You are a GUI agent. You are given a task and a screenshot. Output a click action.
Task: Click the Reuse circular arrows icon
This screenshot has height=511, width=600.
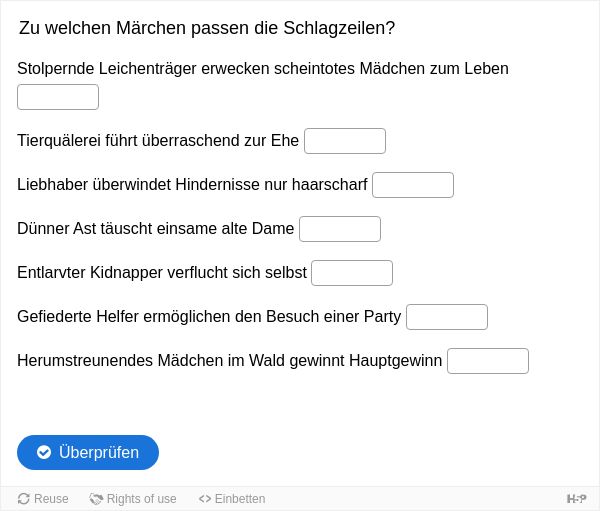pos(24,499)
